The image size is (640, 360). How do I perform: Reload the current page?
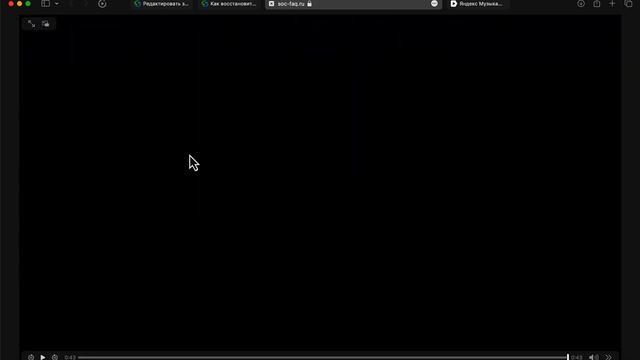(x=102, y=4)
